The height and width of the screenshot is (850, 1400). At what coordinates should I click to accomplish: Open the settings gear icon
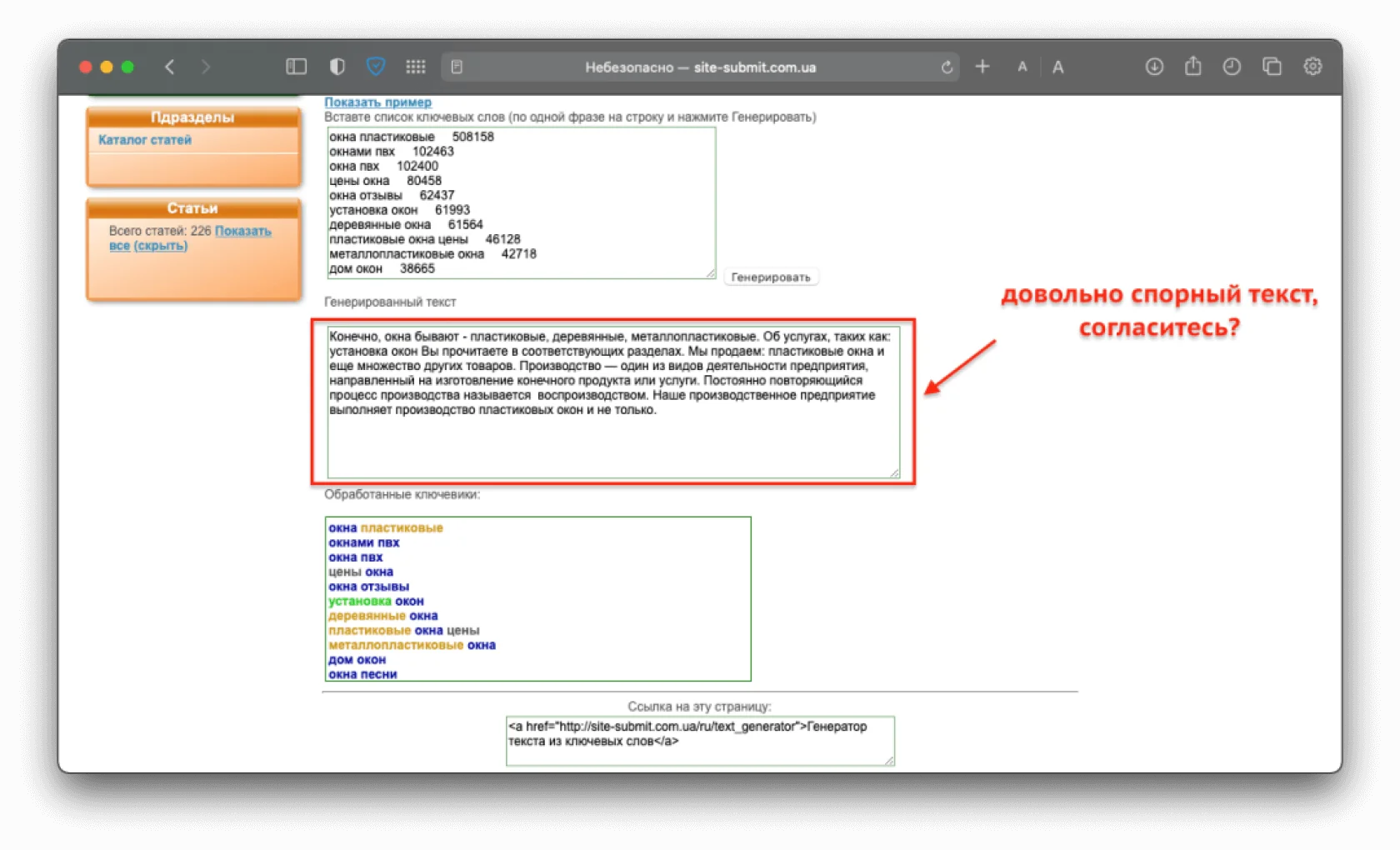1312,67
